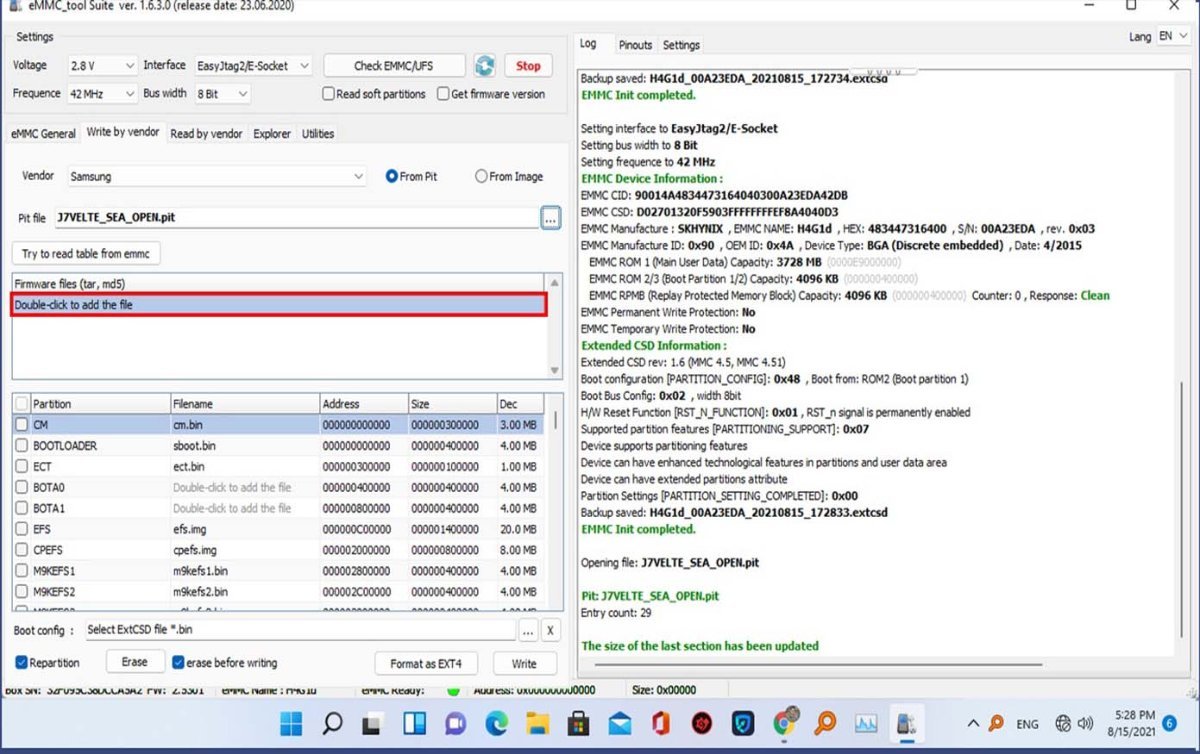
Task: Open the Interface dropdown
Action: pyautogui.click(x=253, y=66)
